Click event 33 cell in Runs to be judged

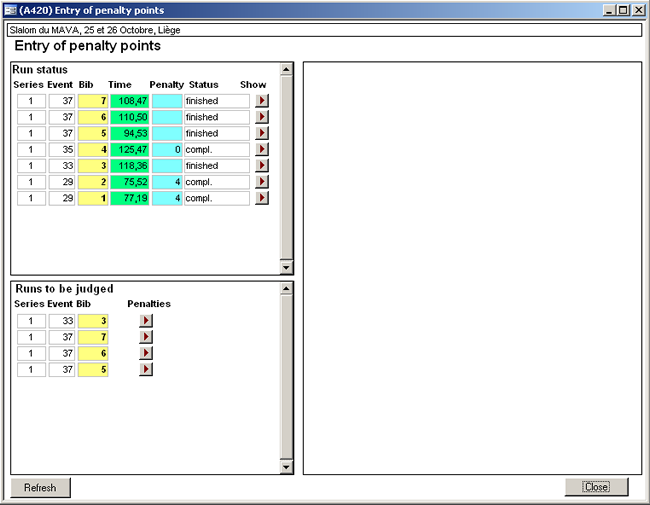click(x=62, y=320)
